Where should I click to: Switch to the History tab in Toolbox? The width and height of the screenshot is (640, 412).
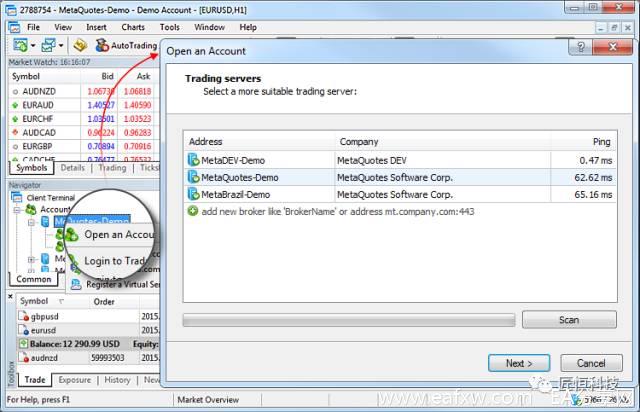pyautogui.click(x=117, y=380)
